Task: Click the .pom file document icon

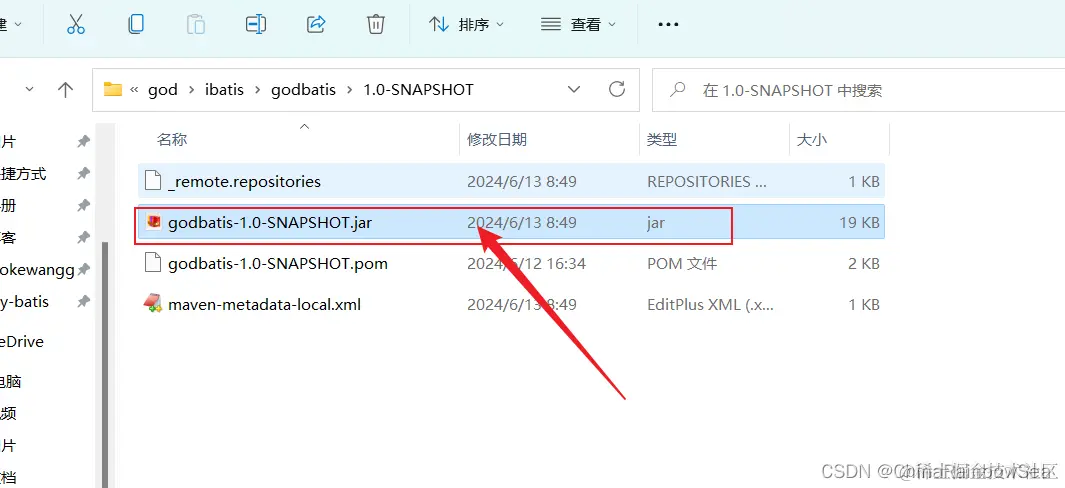Action: pos(154,263)
